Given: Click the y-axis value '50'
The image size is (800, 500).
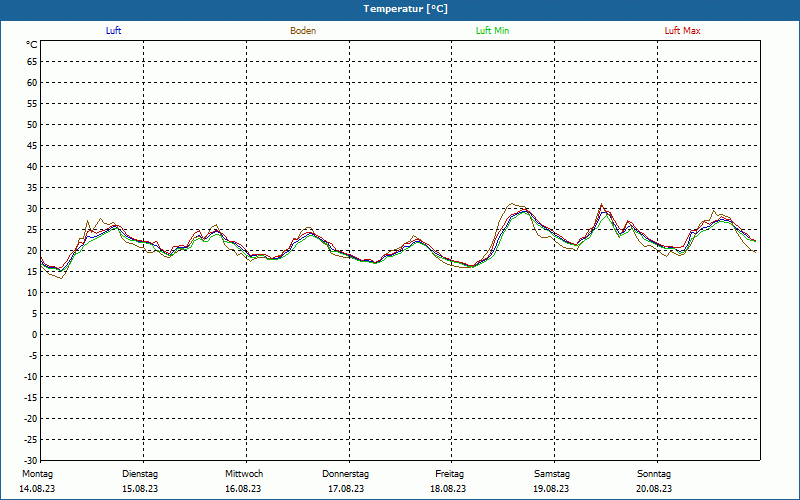Looking at the screenshot, I should pos(32,124).
